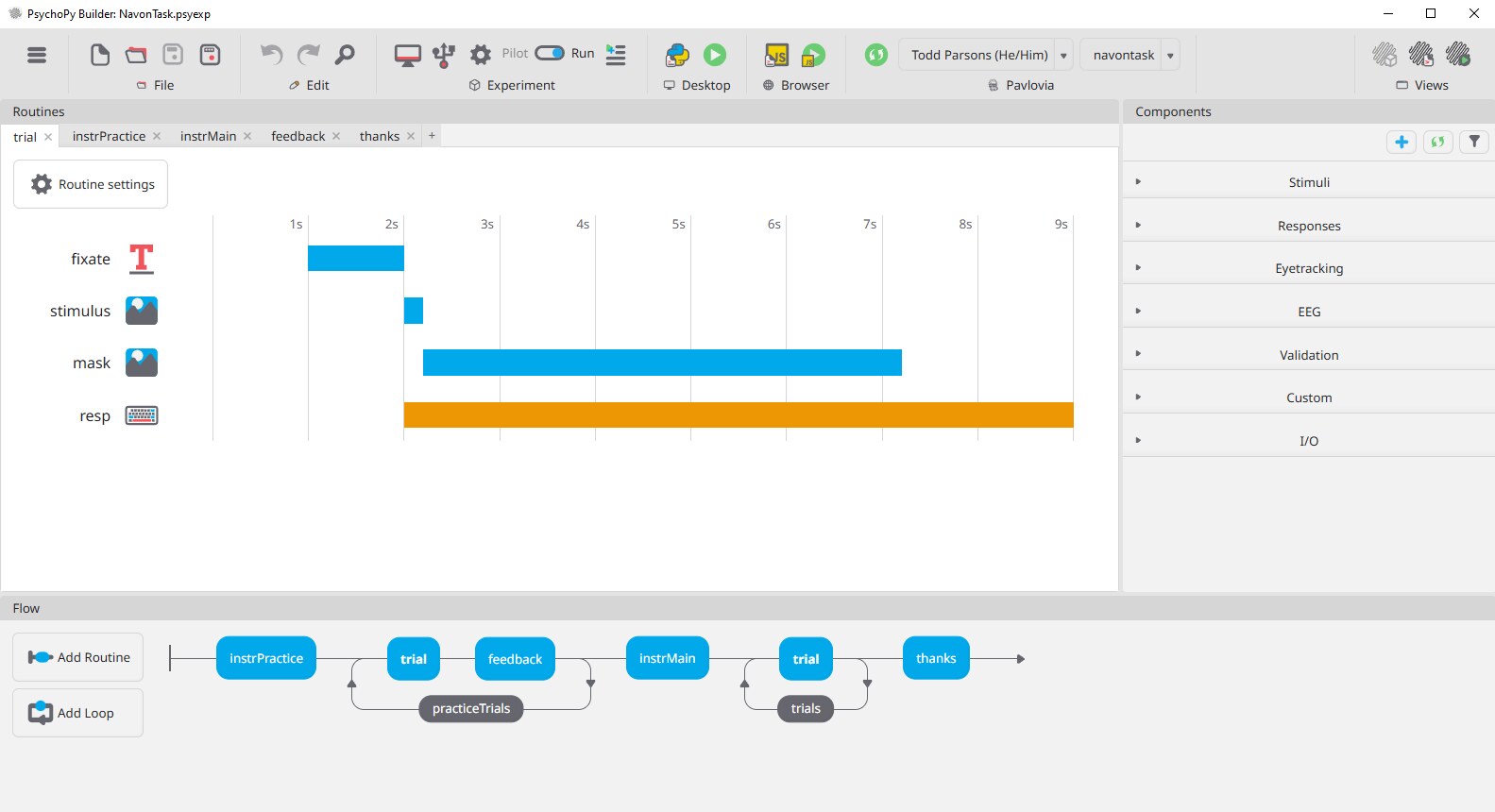1495x812 pixels.
Task: Click Add Routine button
Action: click(x=78, y=657)
